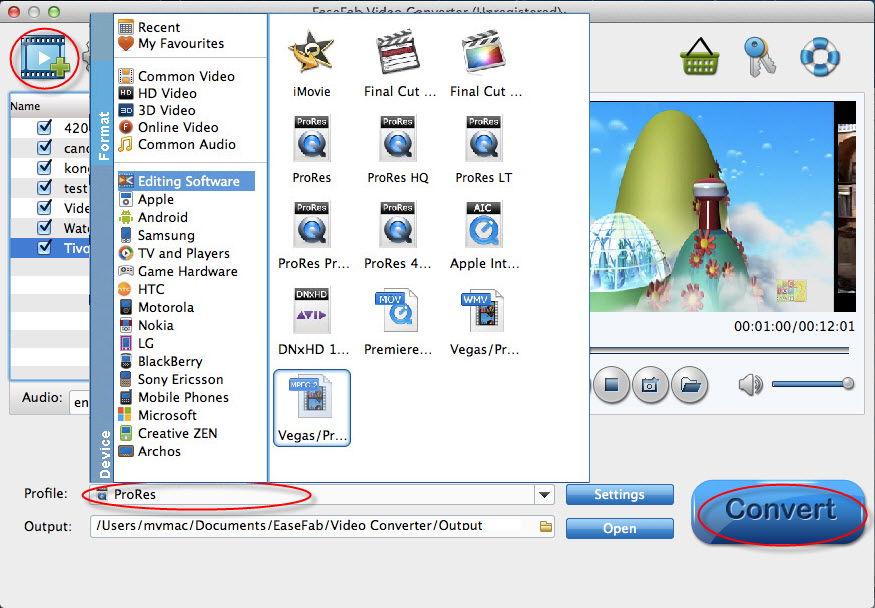
Task: Select the Game Hardware category
Action: (178, 271)
